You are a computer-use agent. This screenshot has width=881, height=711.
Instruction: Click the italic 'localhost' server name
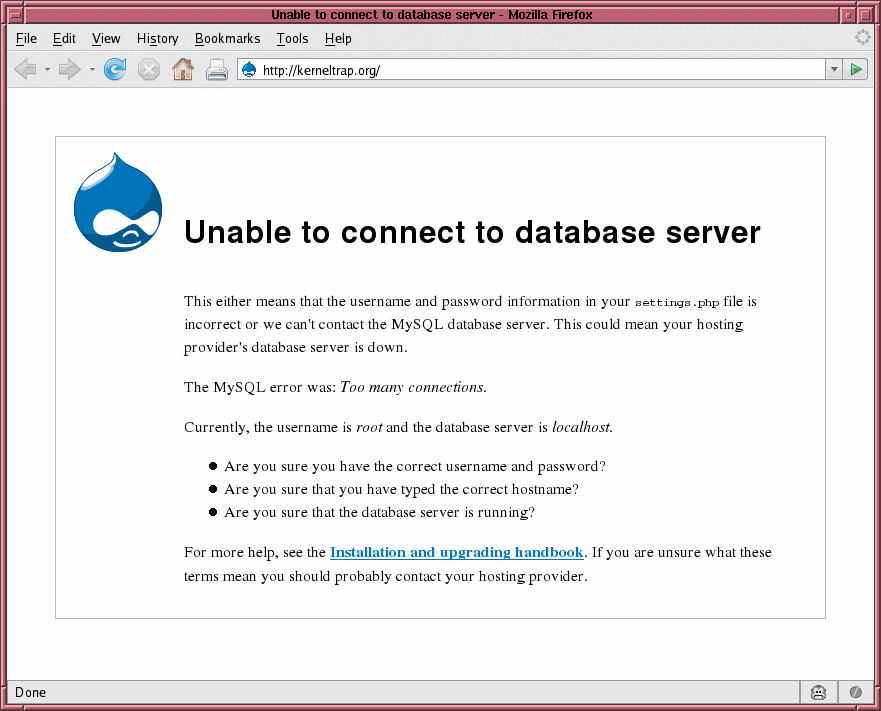coord(582,427)
